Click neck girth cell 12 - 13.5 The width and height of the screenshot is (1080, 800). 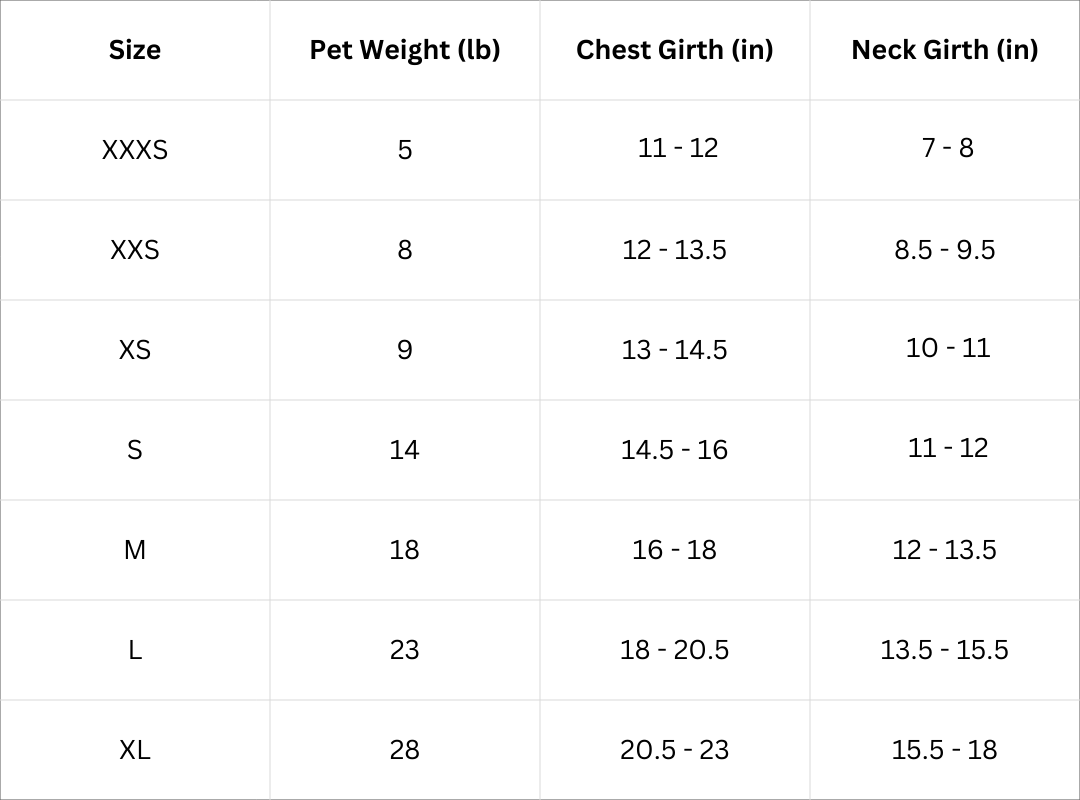[x=944, y=550]
